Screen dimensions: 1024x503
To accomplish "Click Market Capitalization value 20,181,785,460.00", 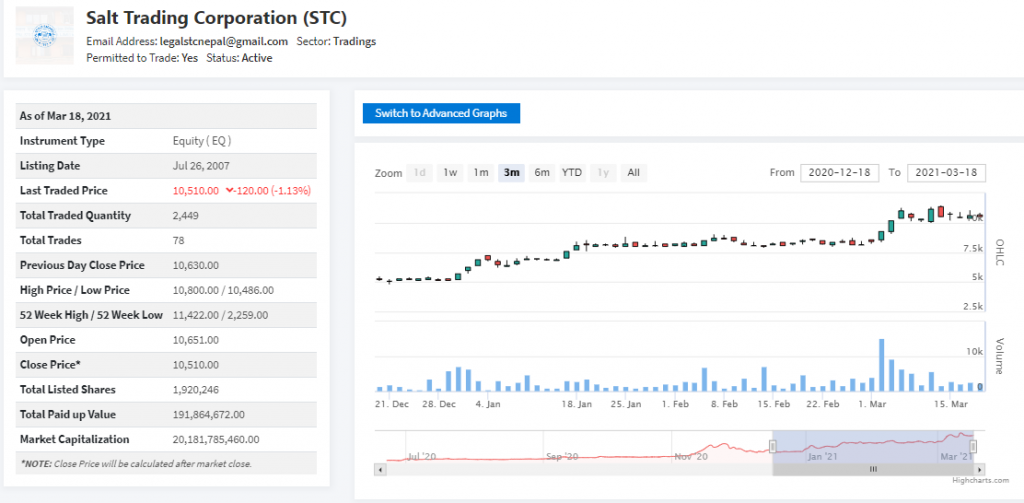I will (216, 439).
